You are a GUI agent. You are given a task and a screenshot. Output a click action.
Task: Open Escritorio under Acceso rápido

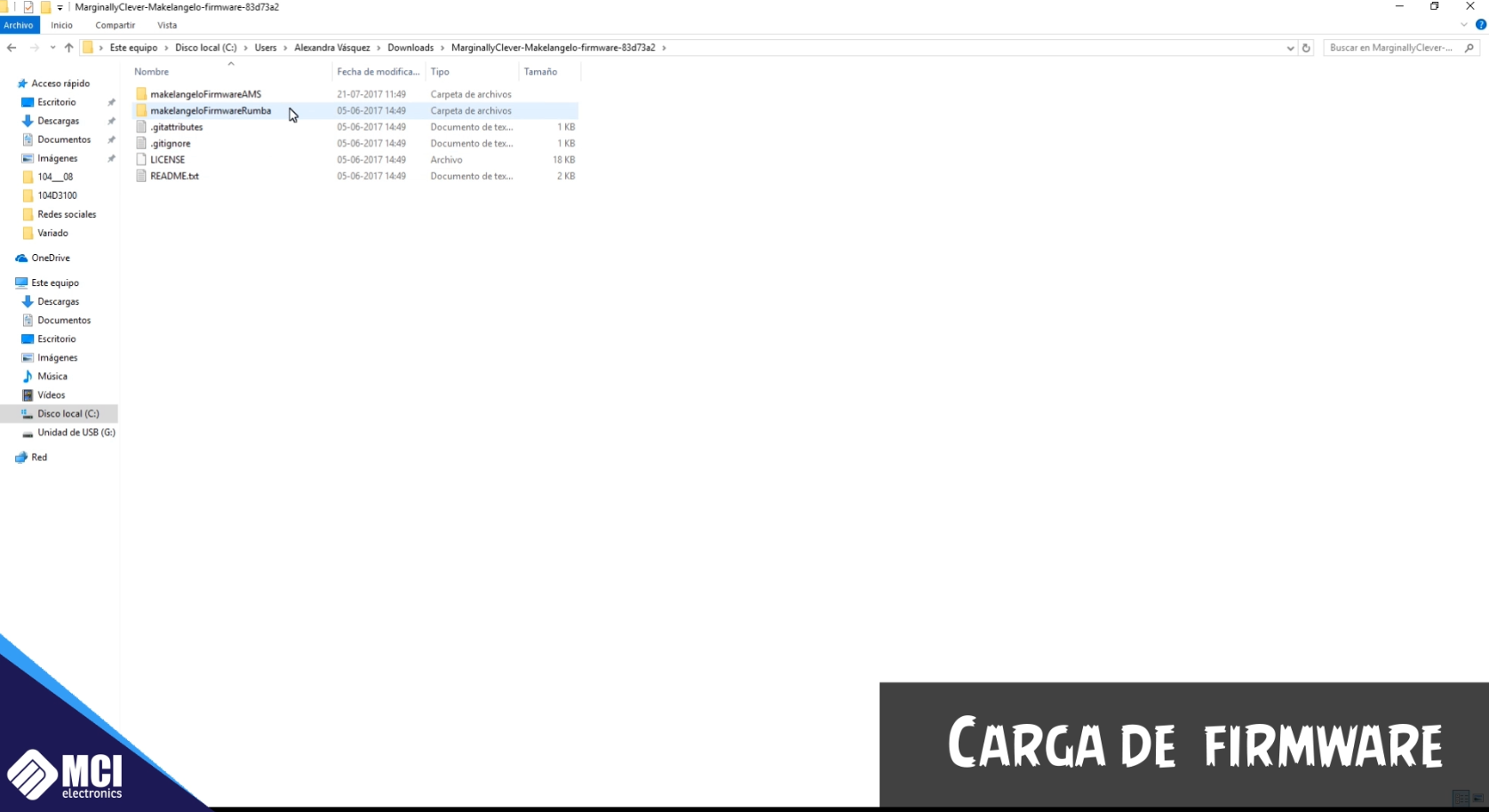pos(57,102)
